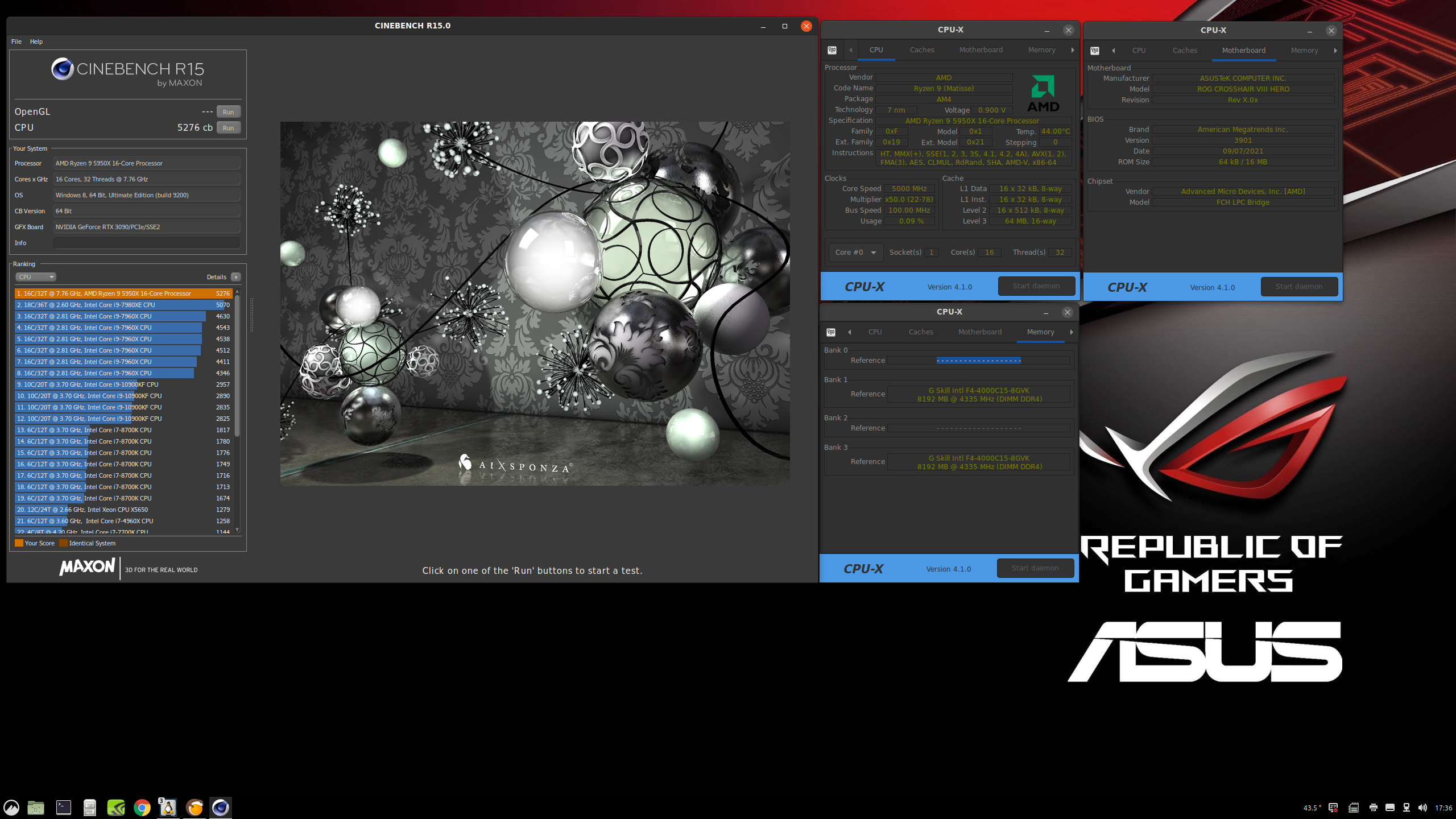Open the printer tray icon
The image size is (1456, 819).
coord(1373,808)
